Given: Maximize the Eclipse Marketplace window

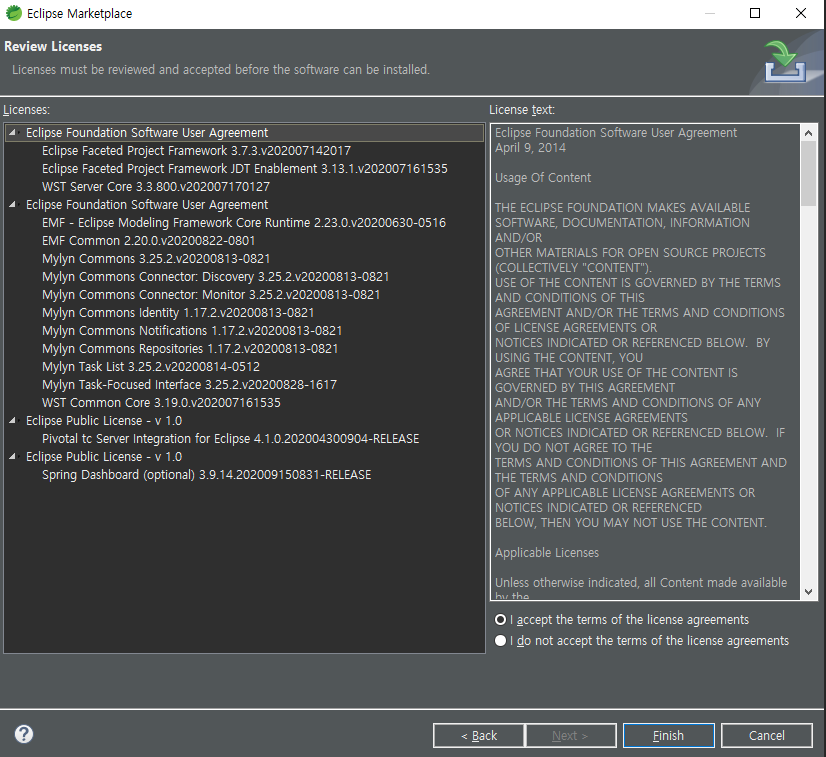Looking at the screenshot, I should pos(755,13).
